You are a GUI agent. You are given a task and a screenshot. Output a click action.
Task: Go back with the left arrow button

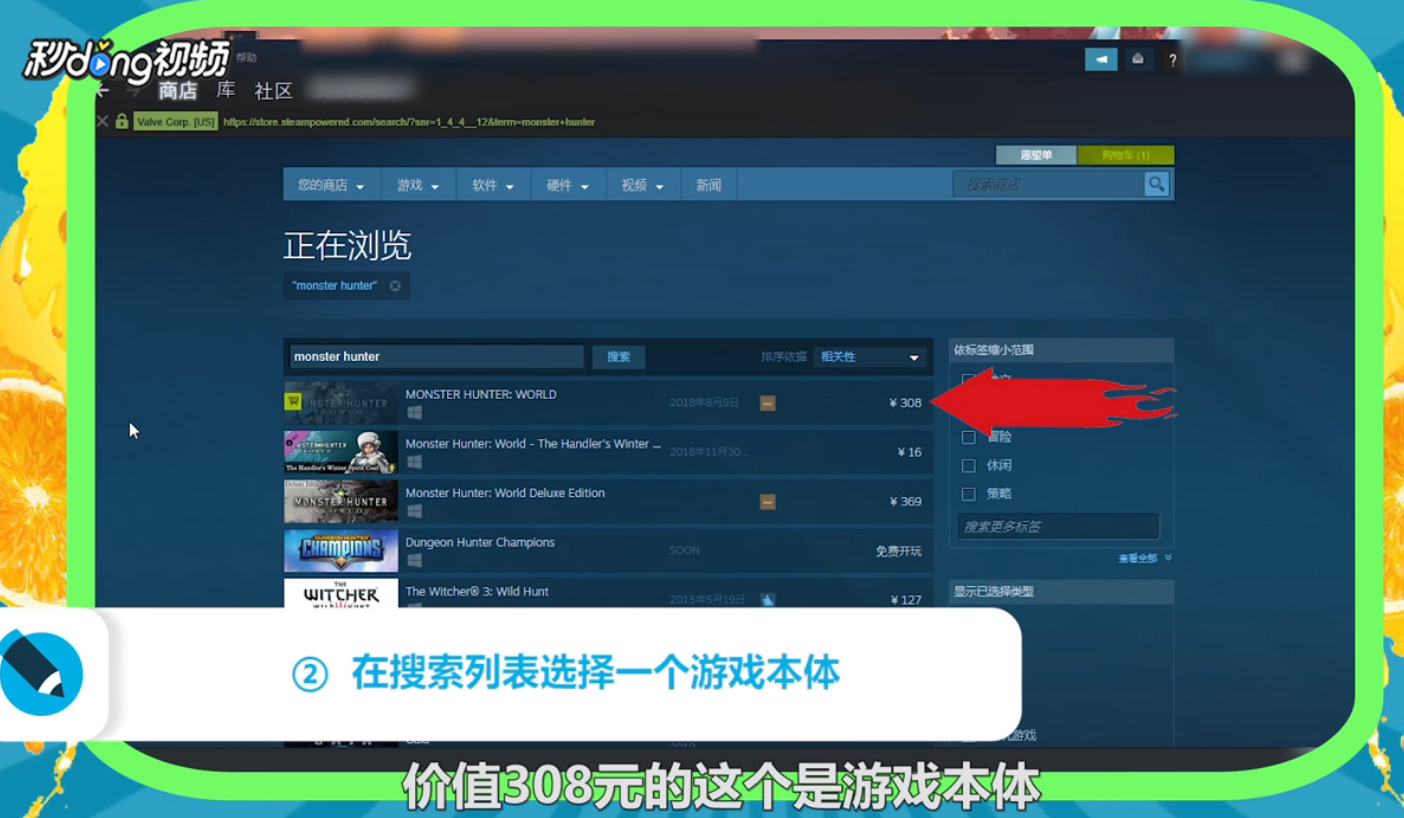(x=102, y=91)
